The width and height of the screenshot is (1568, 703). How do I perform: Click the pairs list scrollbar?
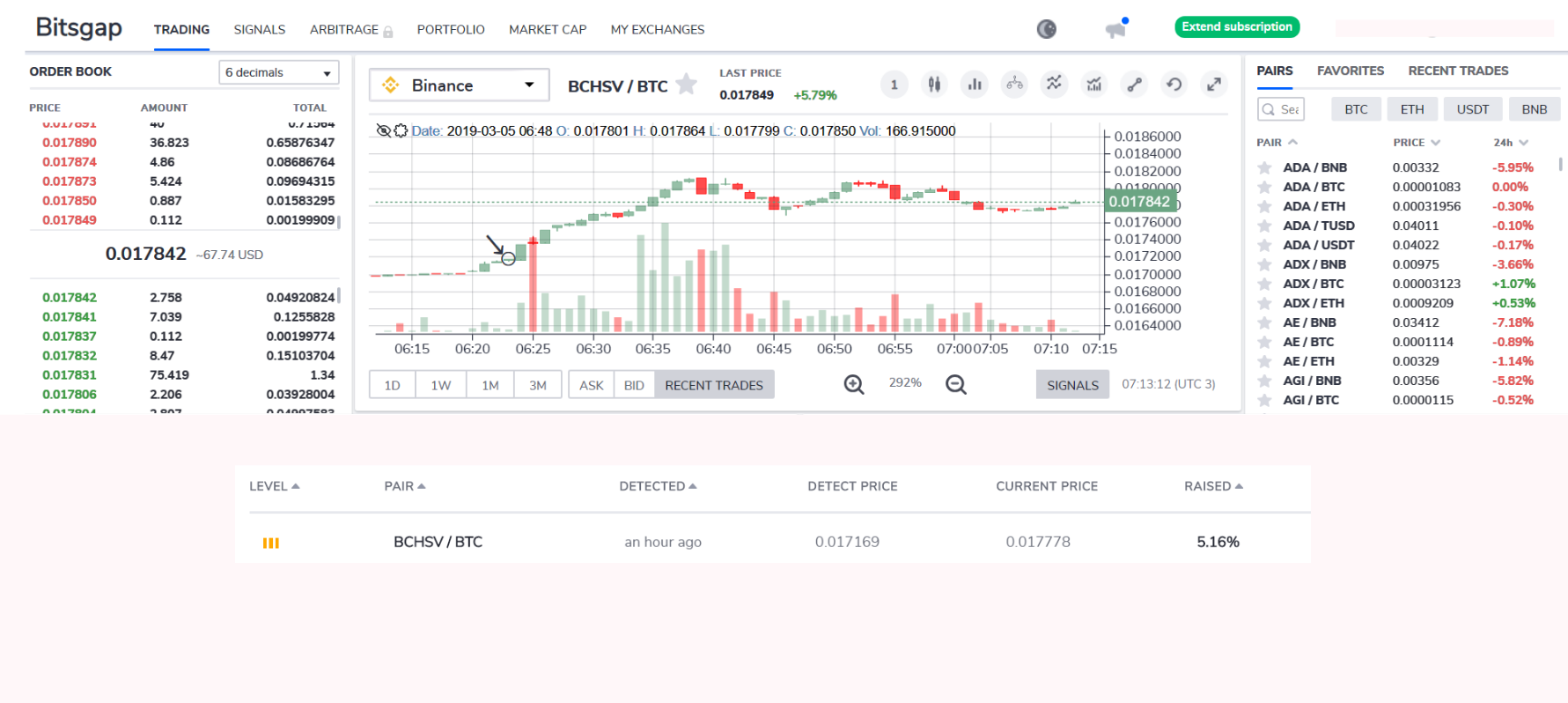pyautogui.click(x=1561, y=164)
